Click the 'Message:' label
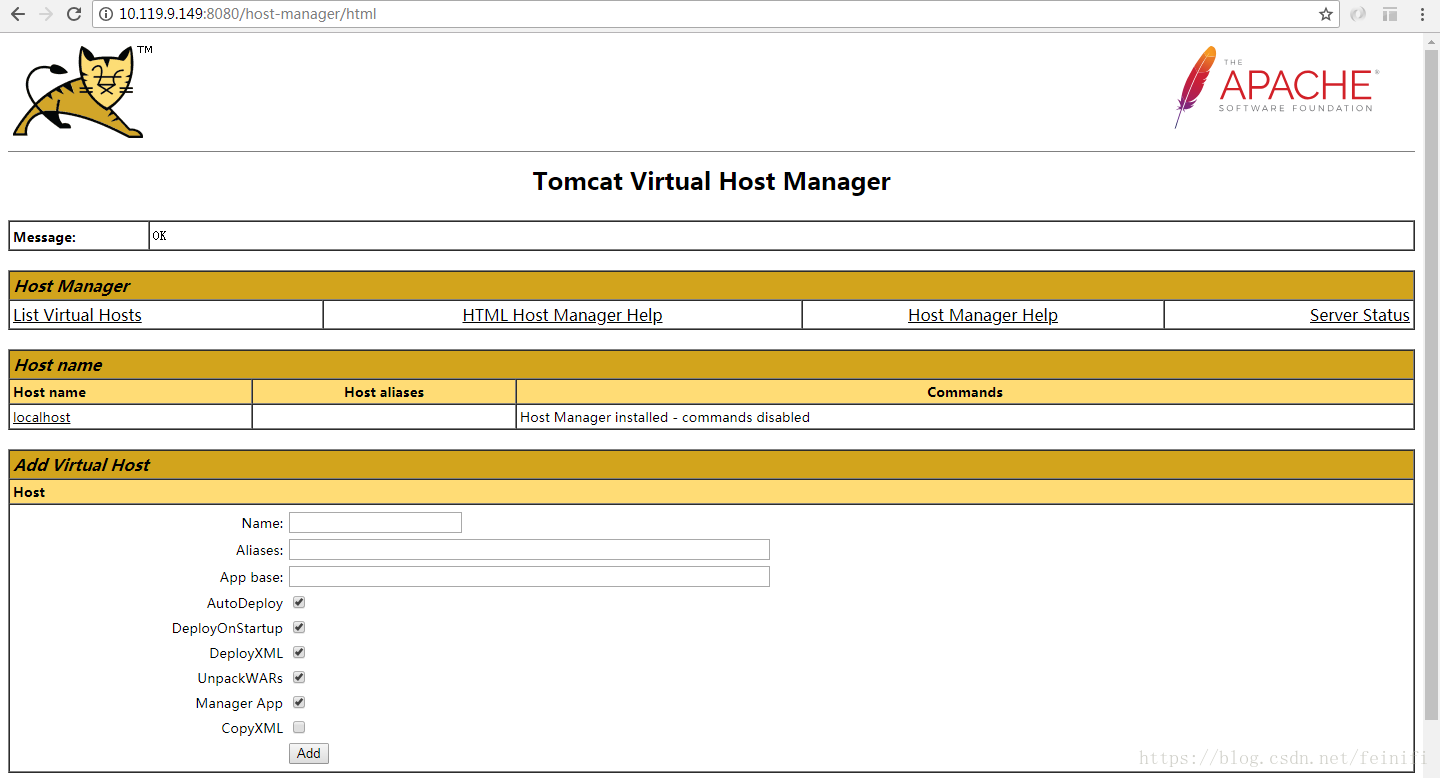 coord(45,237)
